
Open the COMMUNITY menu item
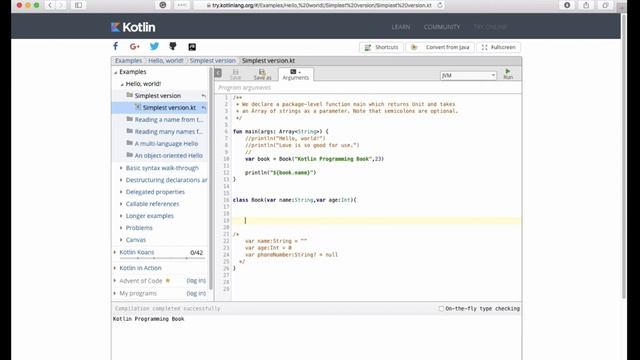442,27
